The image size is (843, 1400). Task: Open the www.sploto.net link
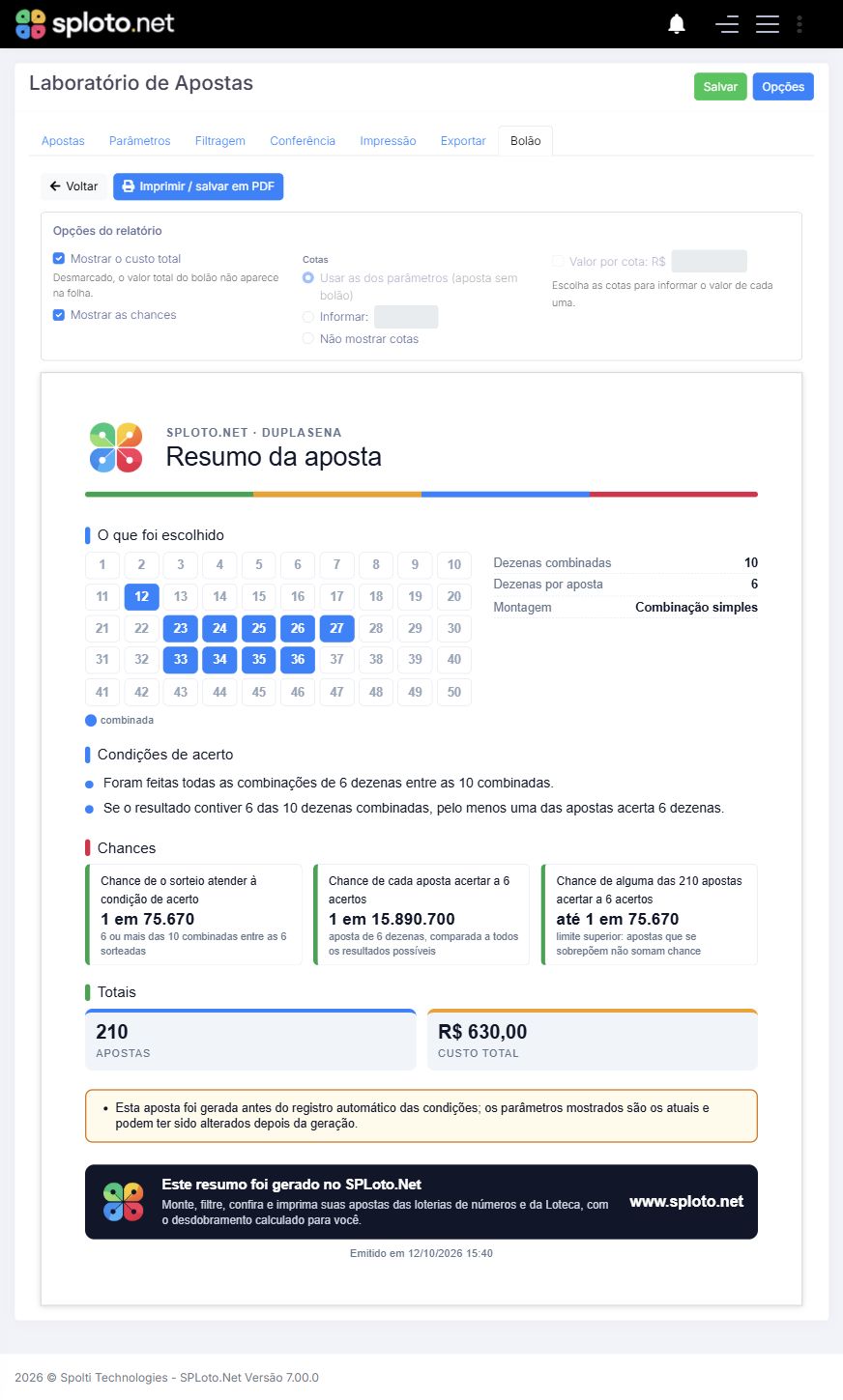[686, 1202]
